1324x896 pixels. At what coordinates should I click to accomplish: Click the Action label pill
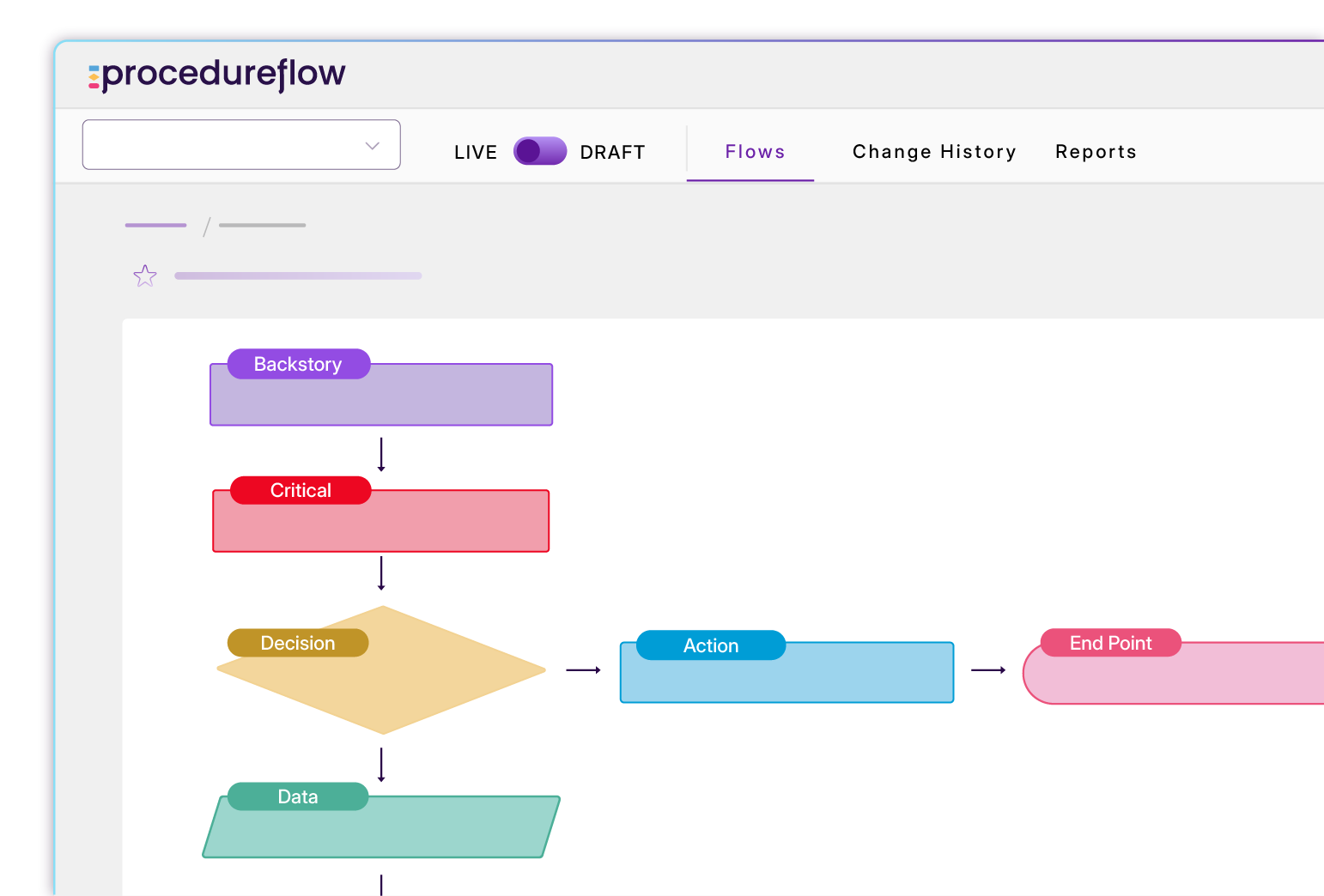pos(711,645)
